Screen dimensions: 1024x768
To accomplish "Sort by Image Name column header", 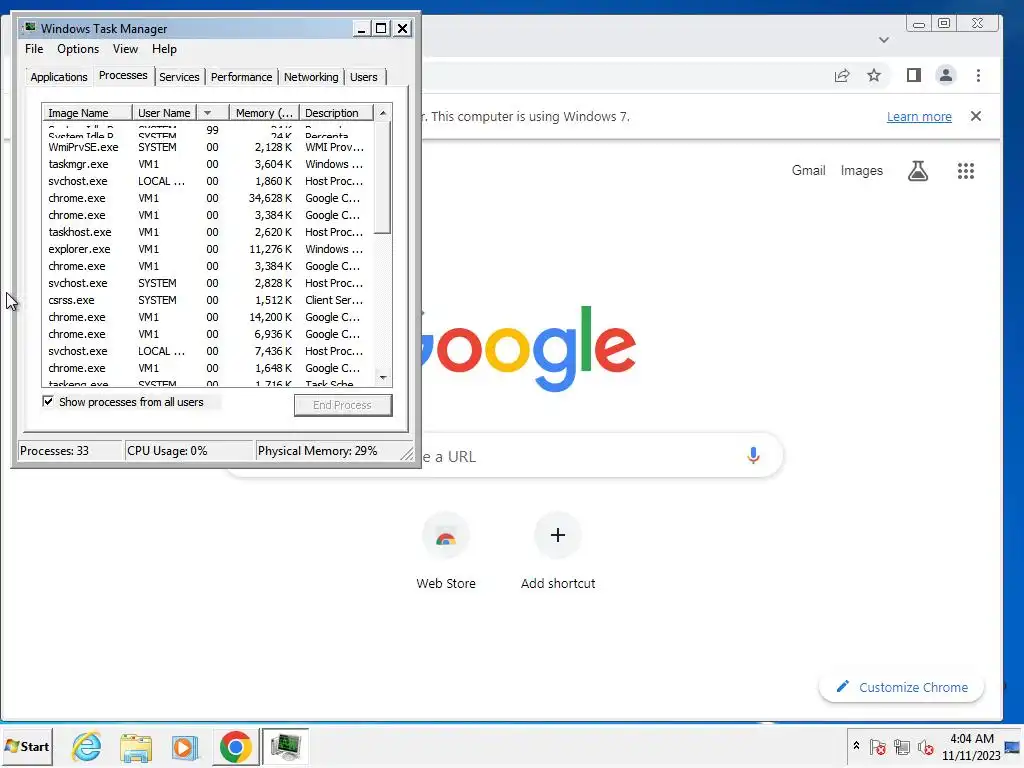I will tap(87, 113).
